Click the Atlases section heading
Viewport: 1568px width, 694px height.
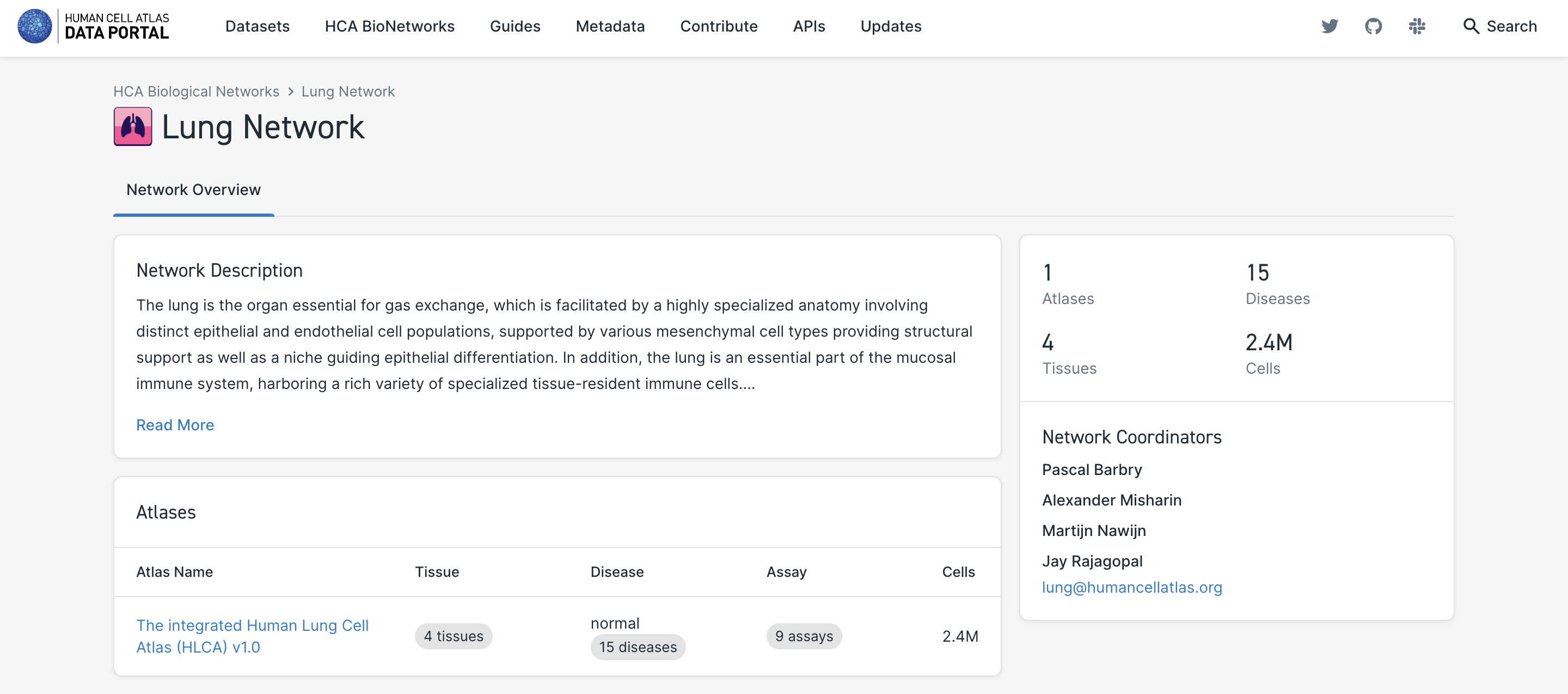[166, 512]
